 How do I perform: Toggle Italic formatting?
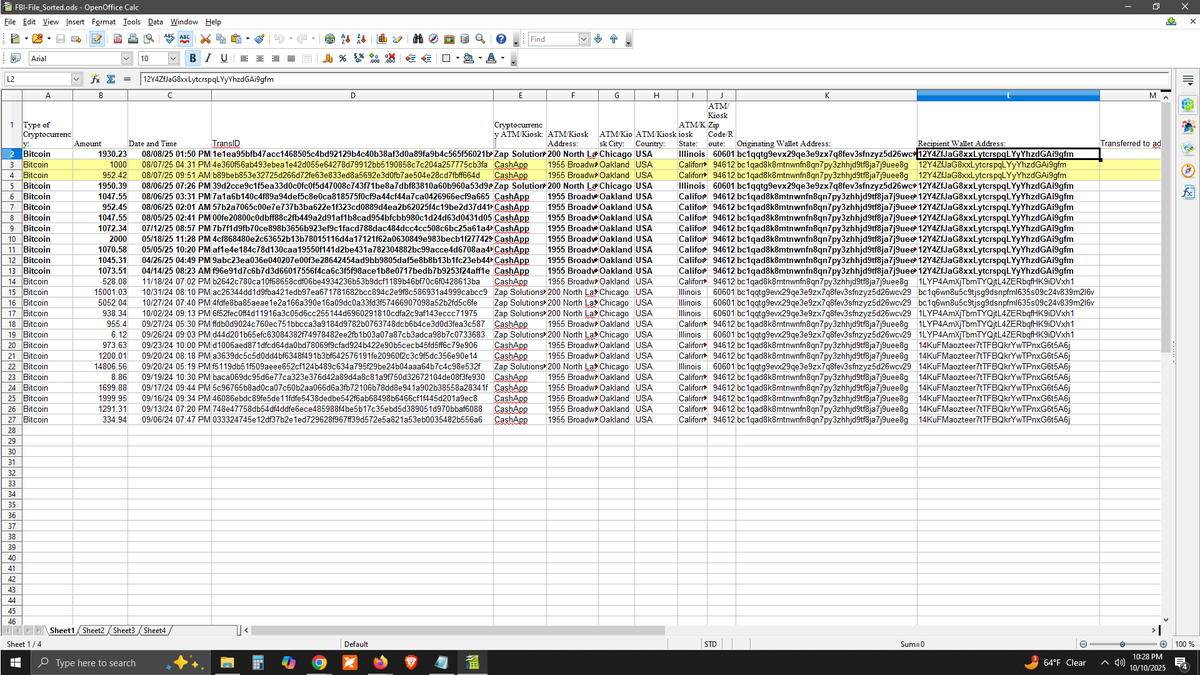[208, 59]
